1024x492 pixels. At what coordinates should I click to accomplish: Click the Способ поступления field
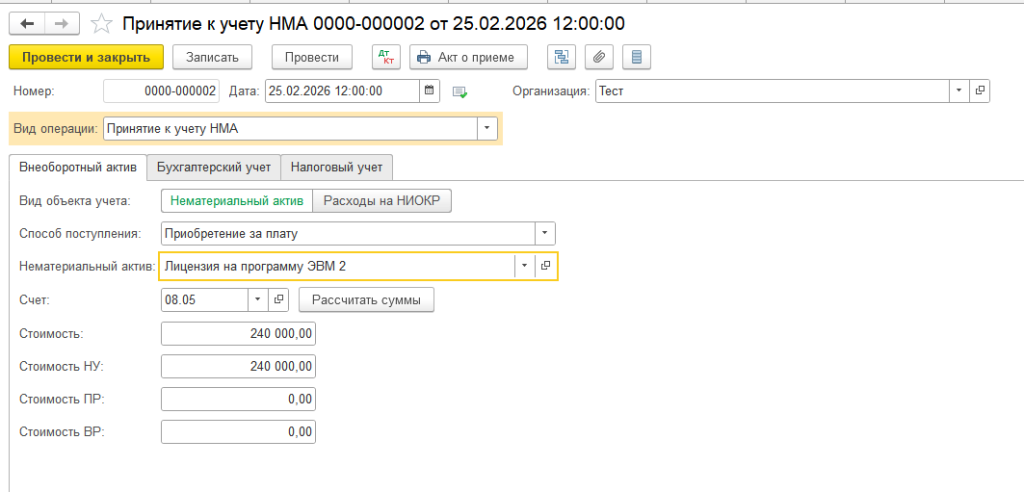click(x=348, y=233)
